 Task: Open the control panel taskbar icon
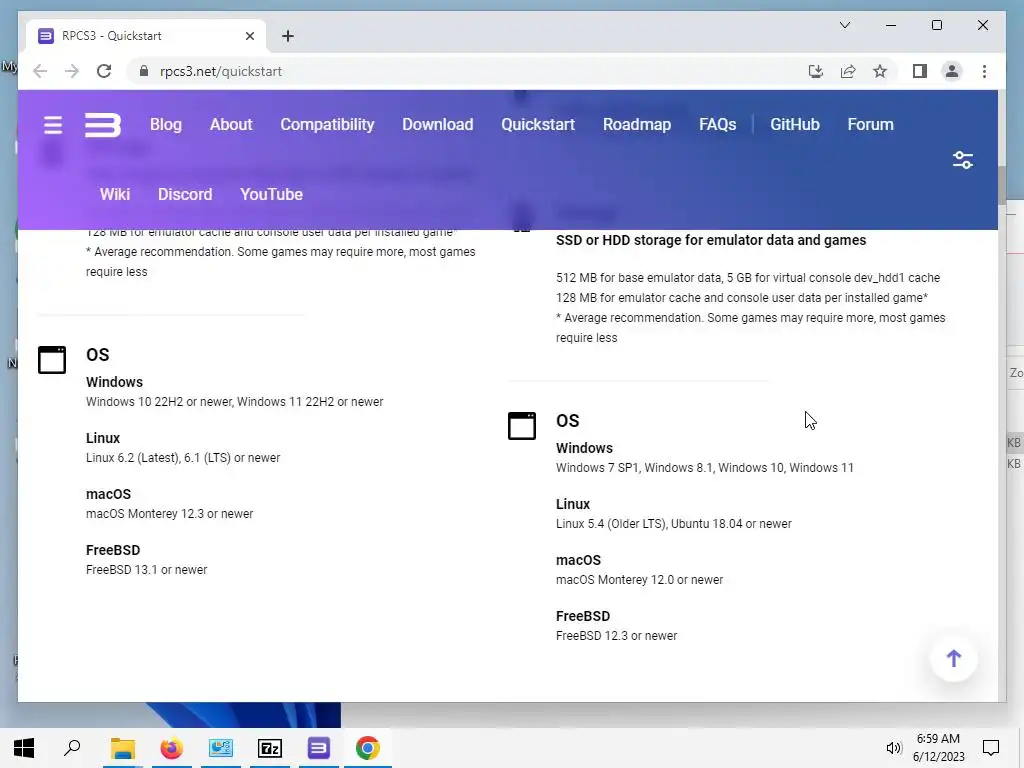221,748
